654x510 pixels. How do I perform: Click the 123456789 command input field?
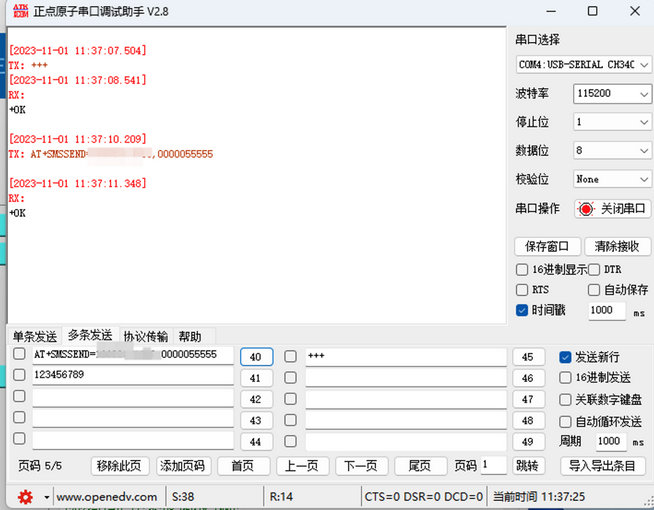132,376
